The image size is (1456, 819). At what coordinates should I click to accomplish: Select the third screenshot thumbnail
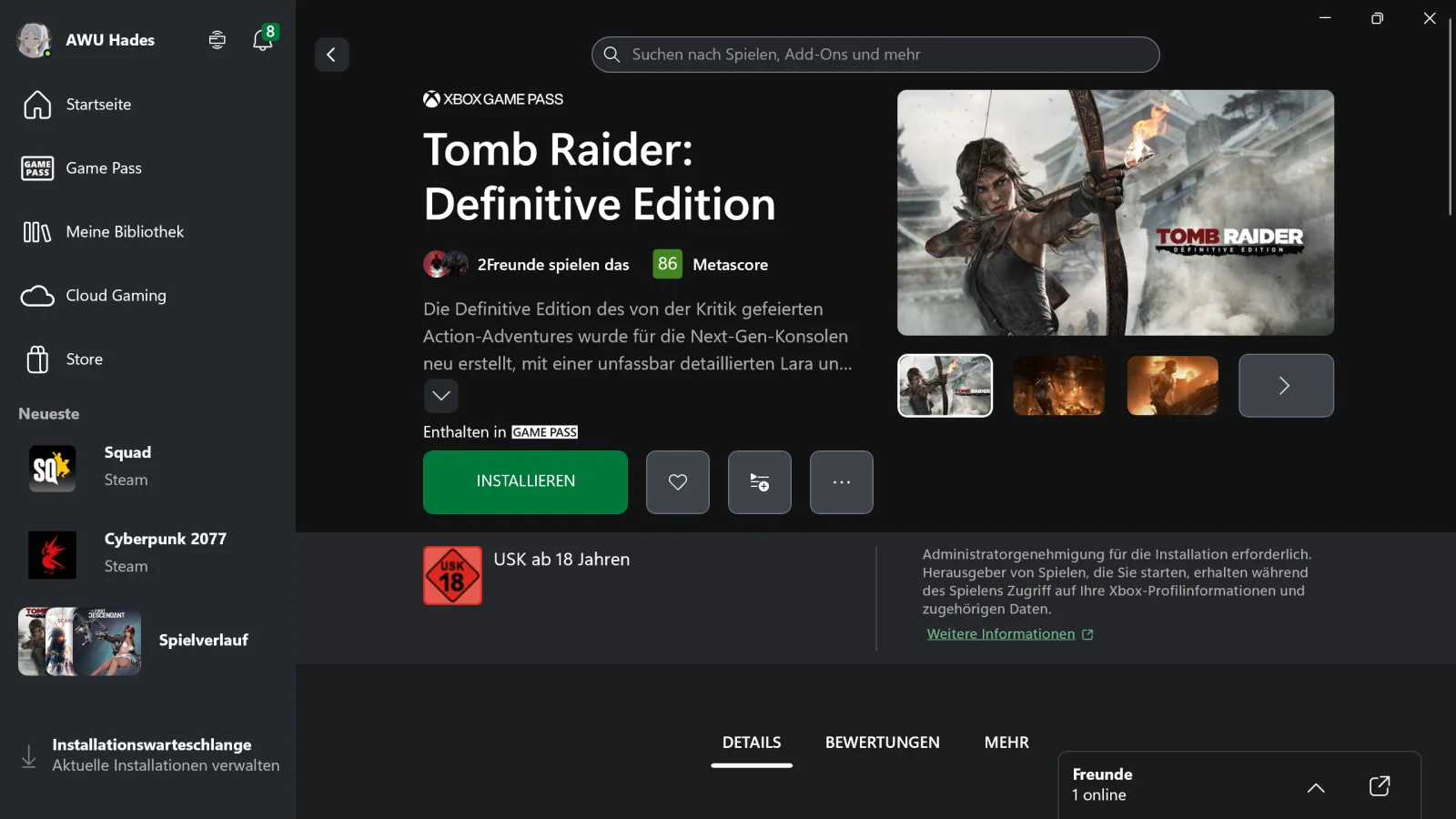pyautogui.click(x=1173, y=386)
